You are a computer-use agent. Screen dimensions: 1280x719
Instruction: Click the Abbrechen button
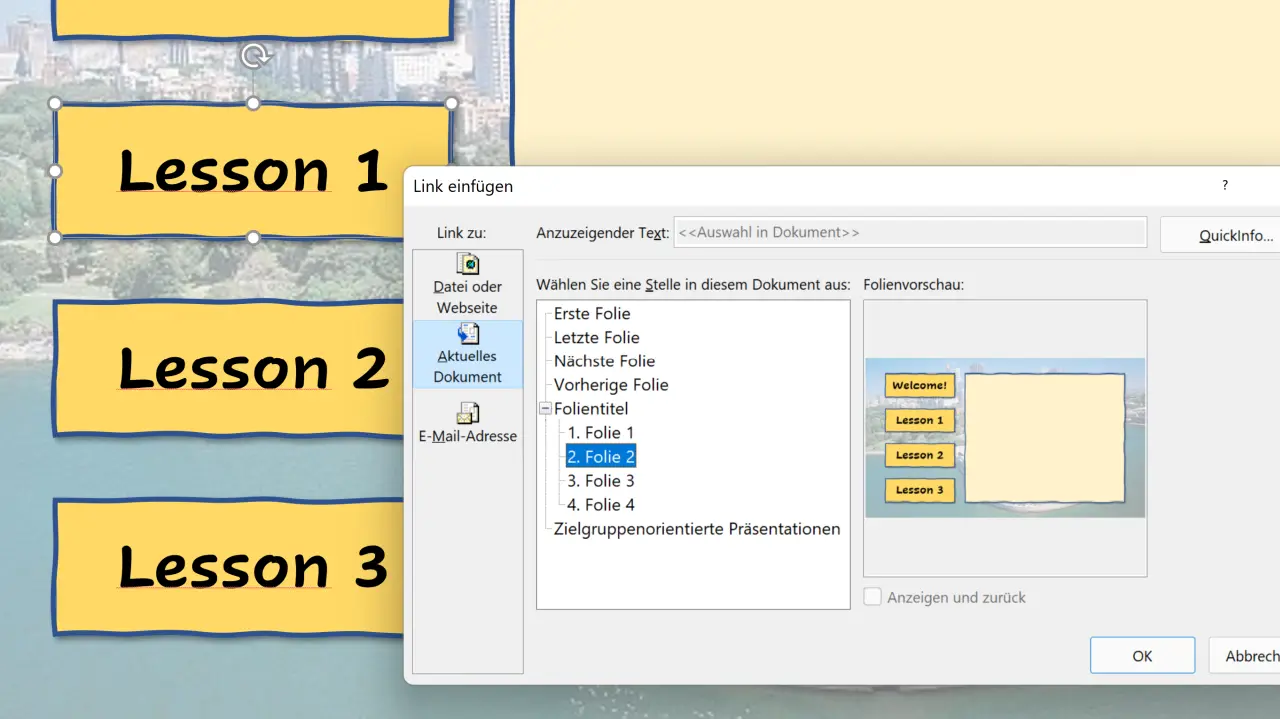1250,656
